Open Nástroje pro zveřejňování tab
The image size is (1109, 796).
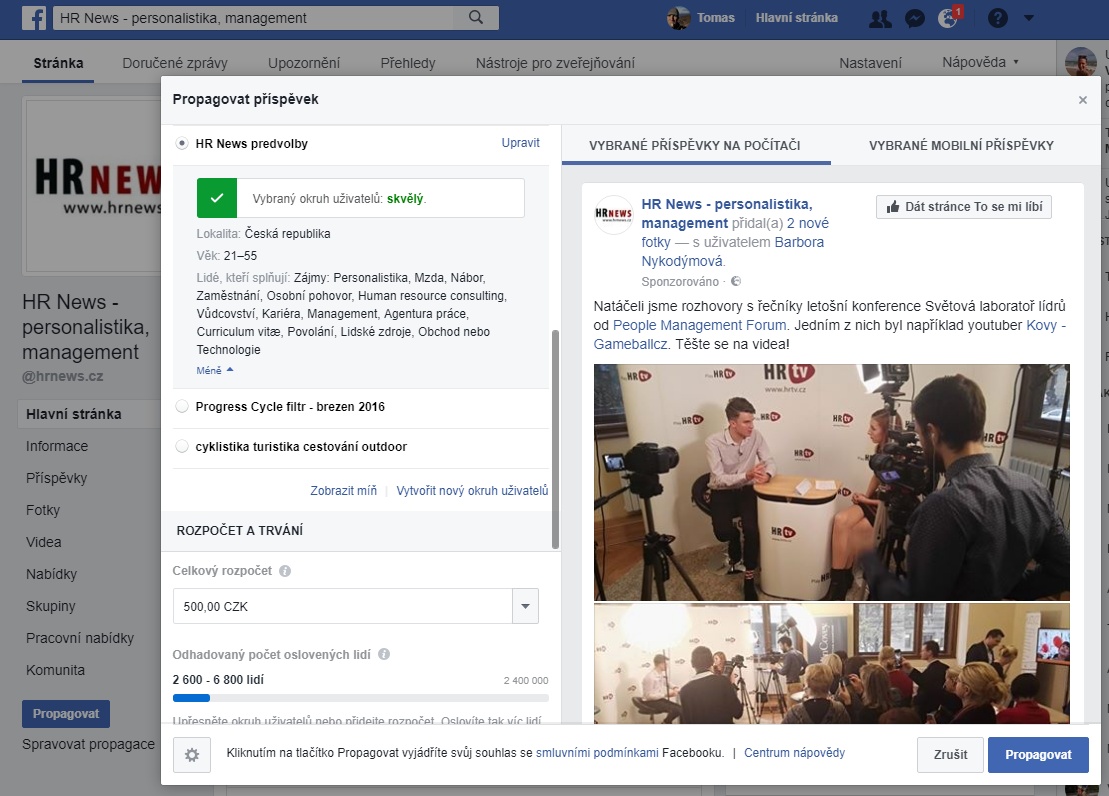tap(555, 63)
